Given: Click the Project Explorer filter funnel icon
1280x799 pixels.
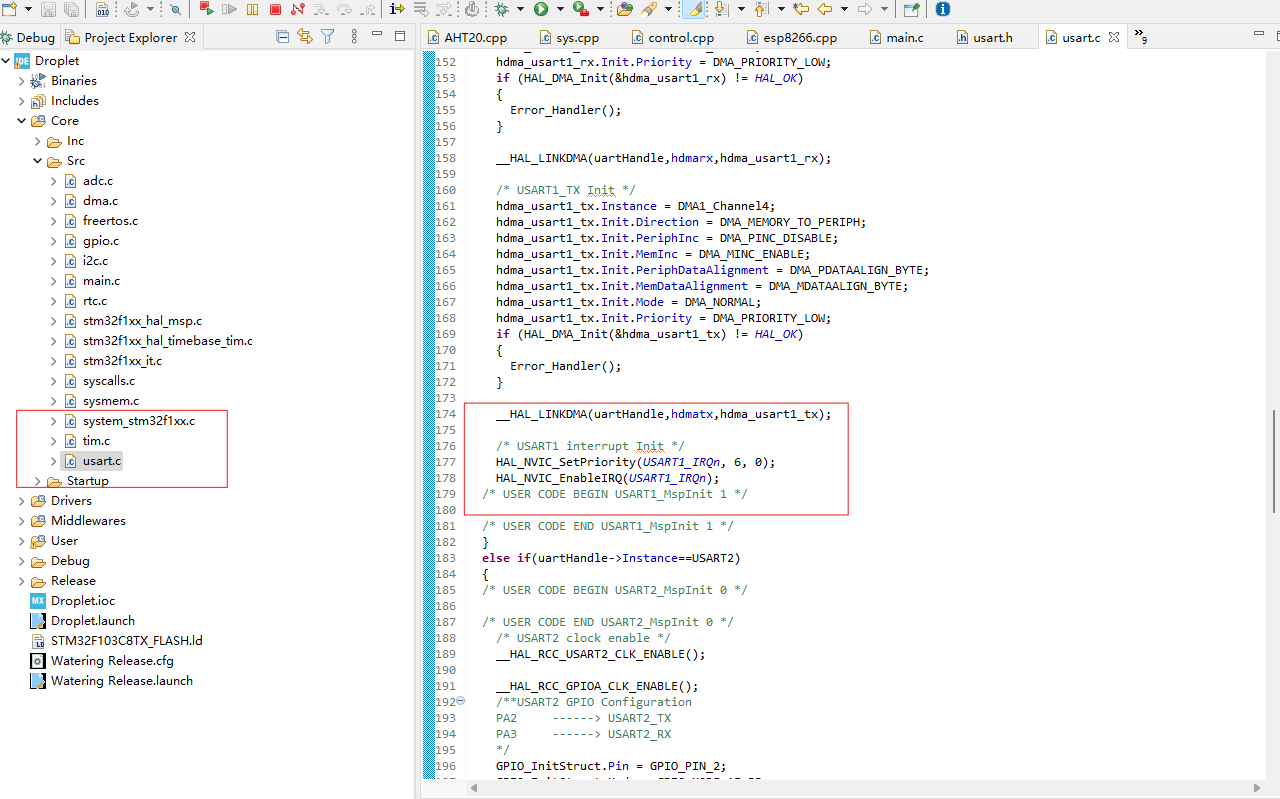Looking at the screenshot, I should click(x=327, y=37).
